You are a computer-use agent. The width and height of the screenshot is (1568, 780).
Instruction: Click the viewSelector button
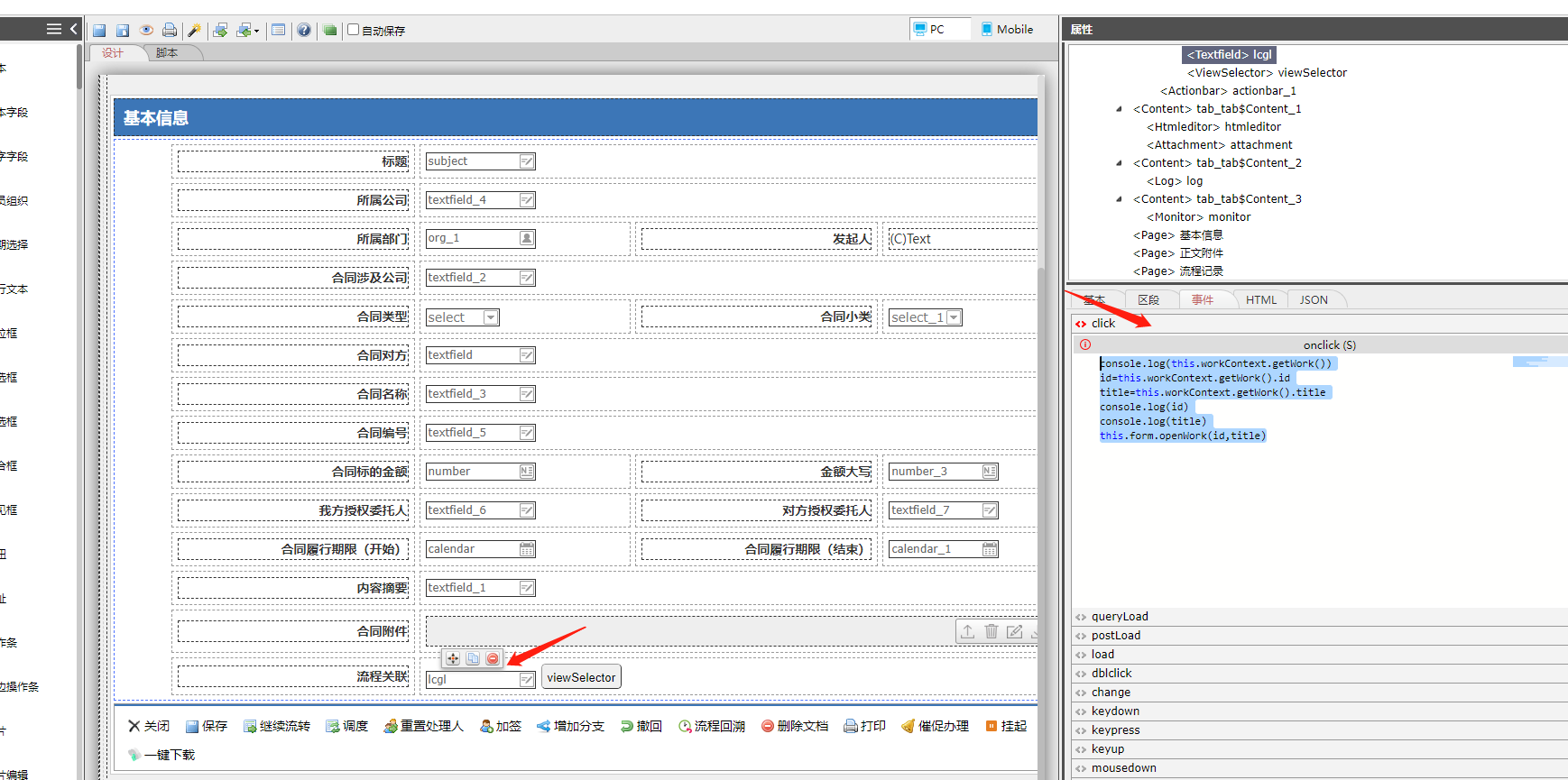pyautogui.click(x=581, y=677)
